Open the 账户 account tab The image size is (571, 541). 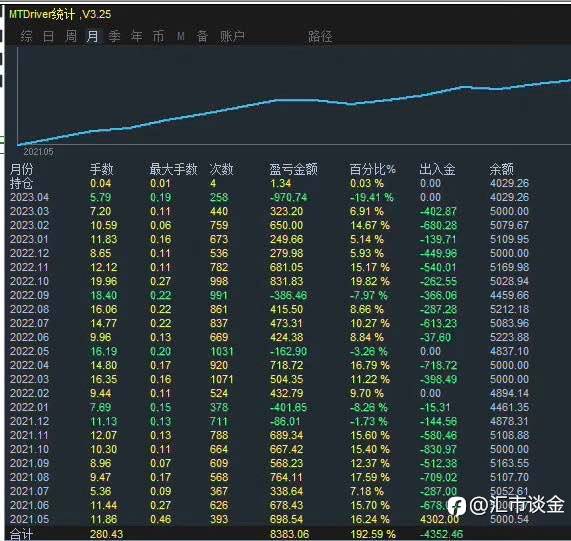pos(232,36)
